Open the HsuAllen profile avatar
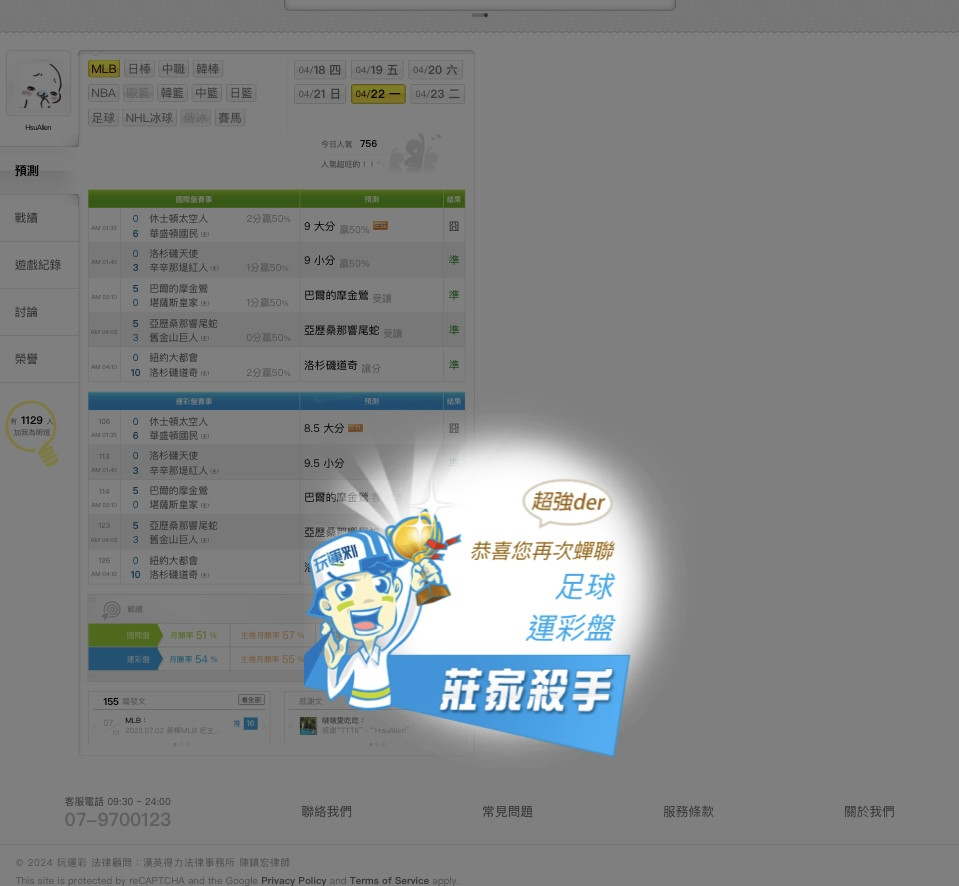Viewport: 959px width, 886px height. 38,83
